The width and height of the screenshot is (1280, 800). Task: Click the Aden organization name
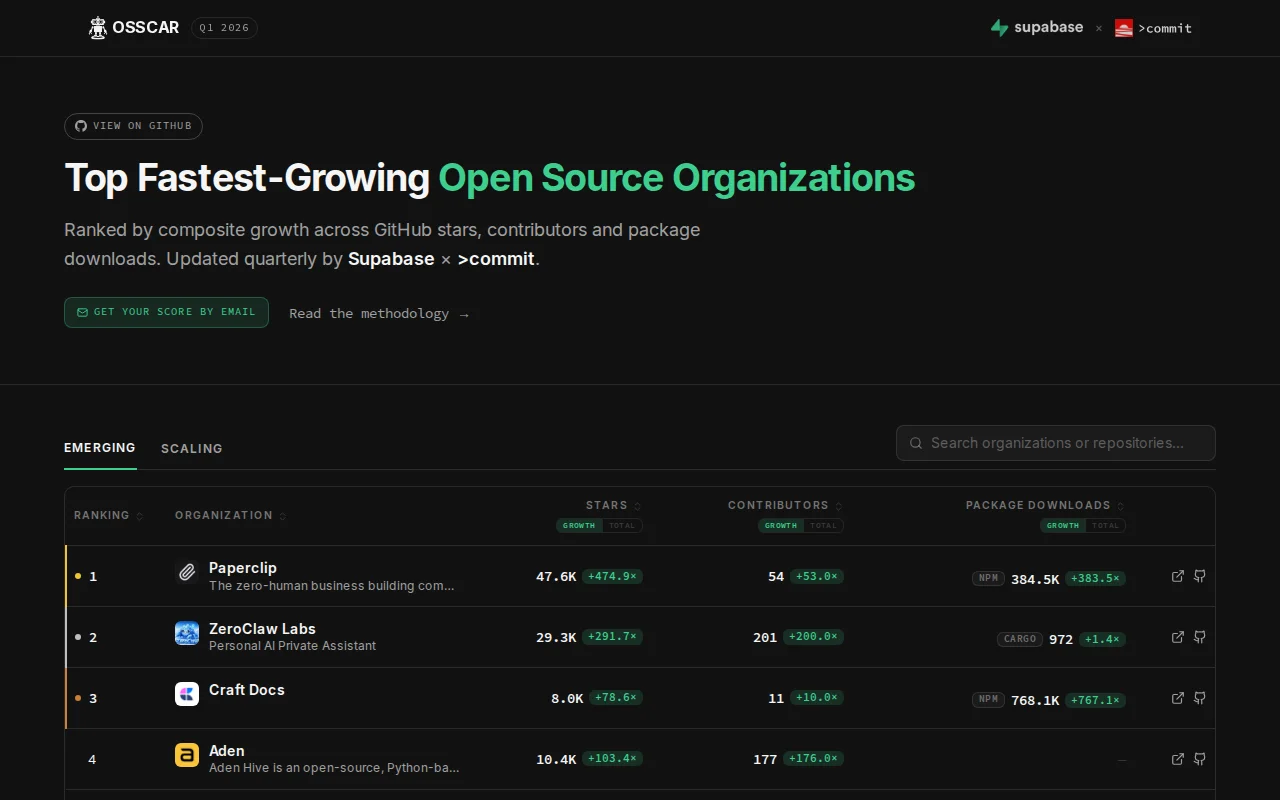point(227,750)
